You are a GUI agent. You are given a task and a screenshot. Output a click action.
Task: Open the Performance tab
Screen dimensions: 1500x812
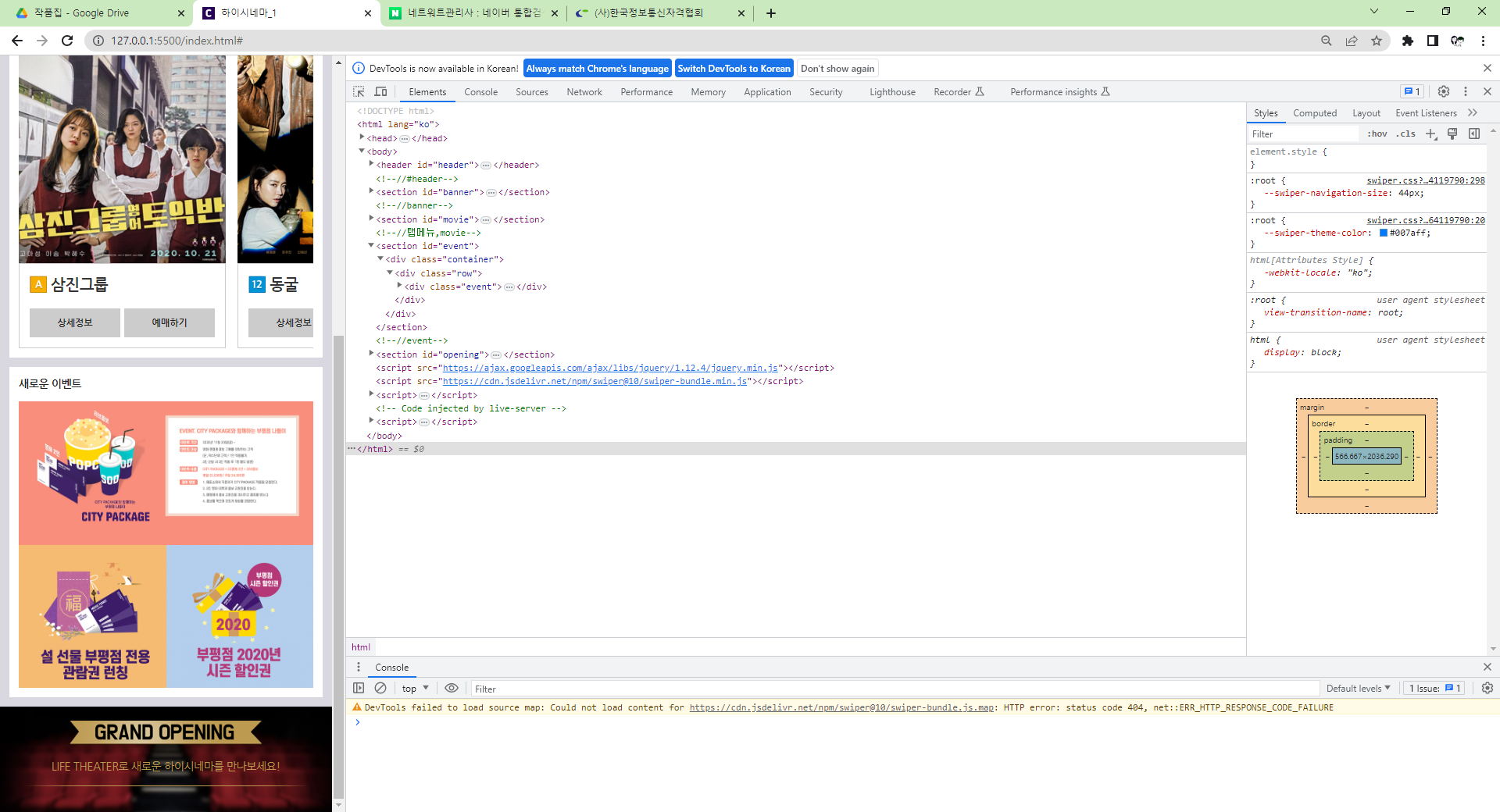tap(646, 91)
